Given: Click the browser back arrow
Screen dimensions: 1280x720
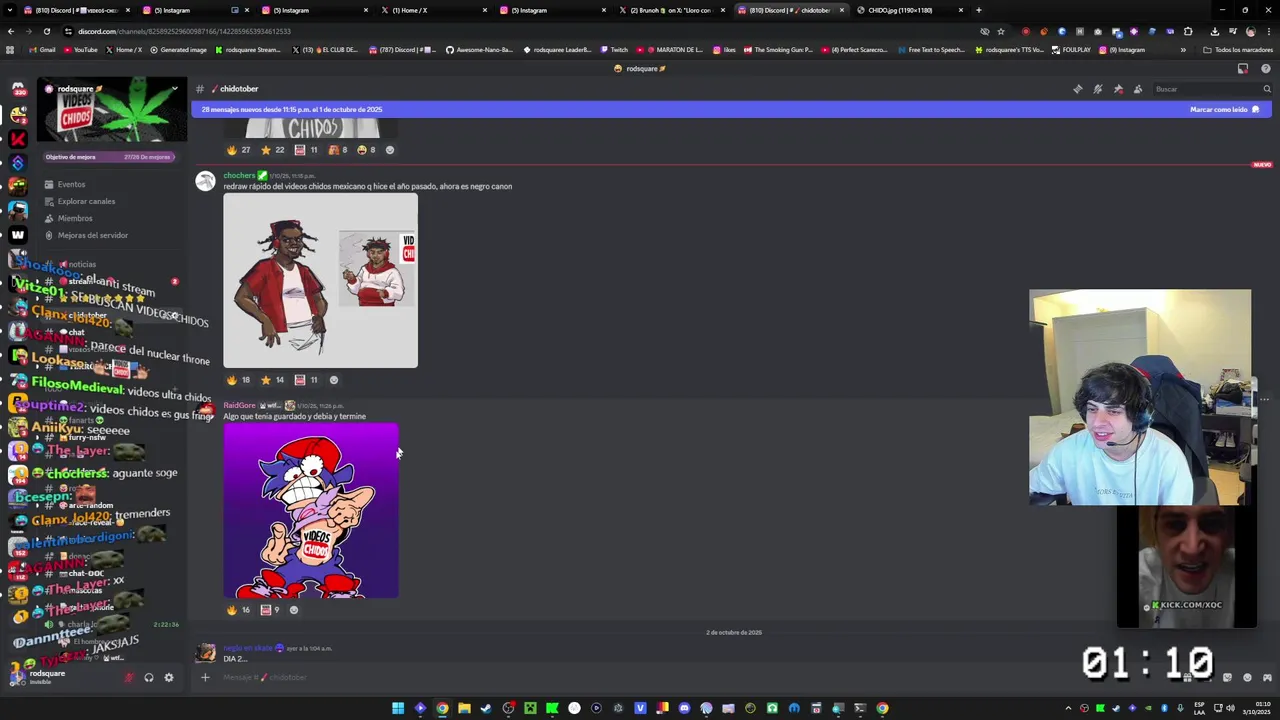Looking at the screenshot, I should 11,31.
